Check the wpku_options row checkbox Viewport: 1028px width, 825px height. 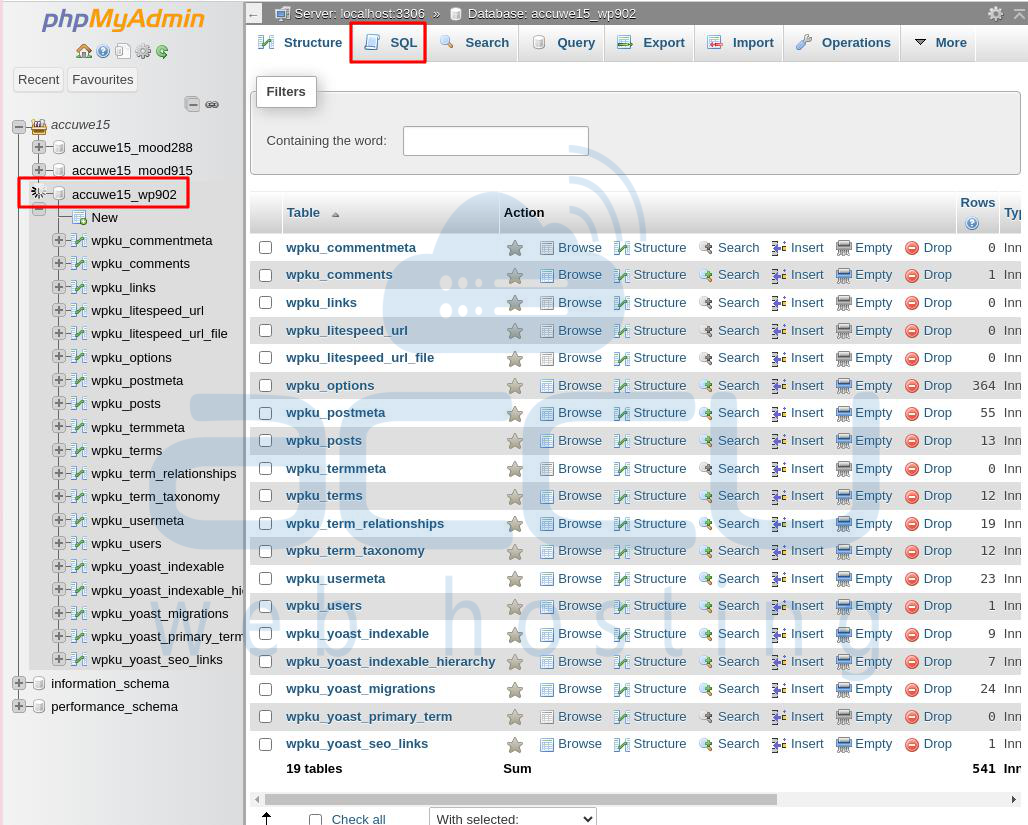(266, 386)
